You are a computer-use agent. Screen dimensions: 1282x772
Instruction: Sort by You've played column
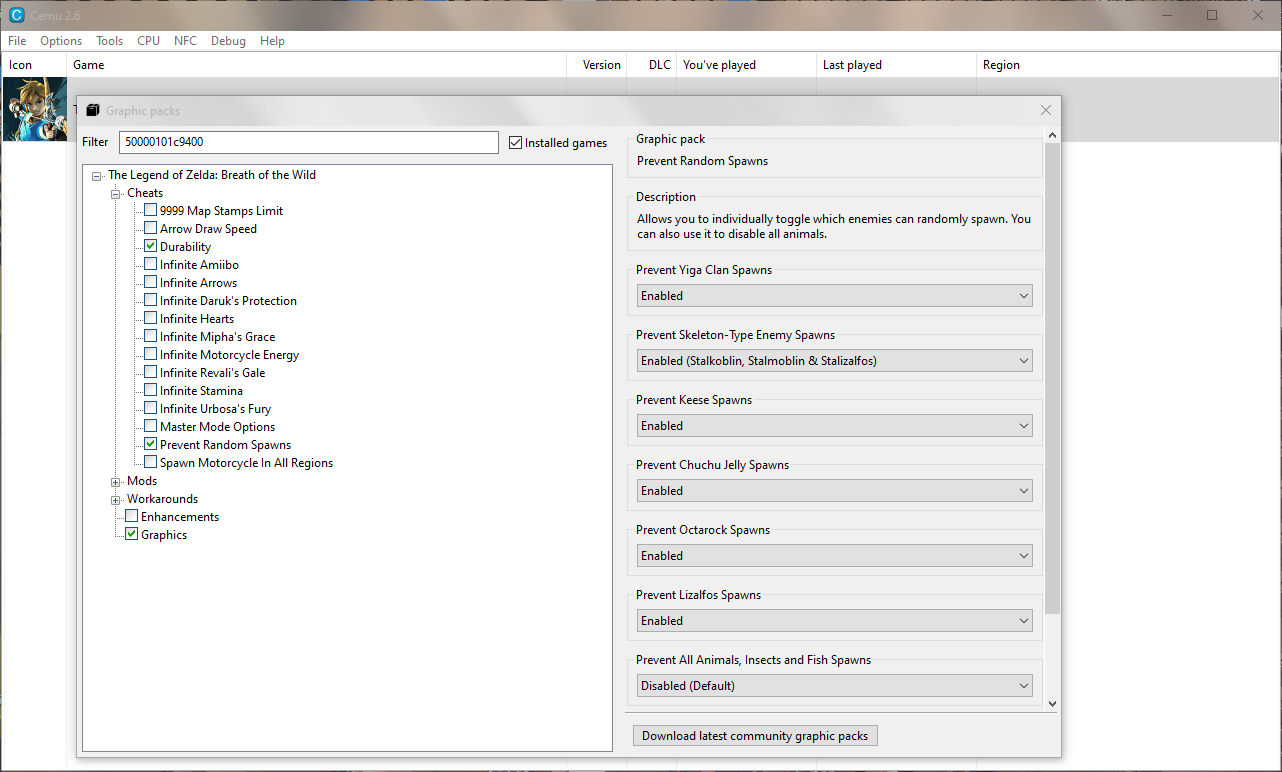point(746,65)
